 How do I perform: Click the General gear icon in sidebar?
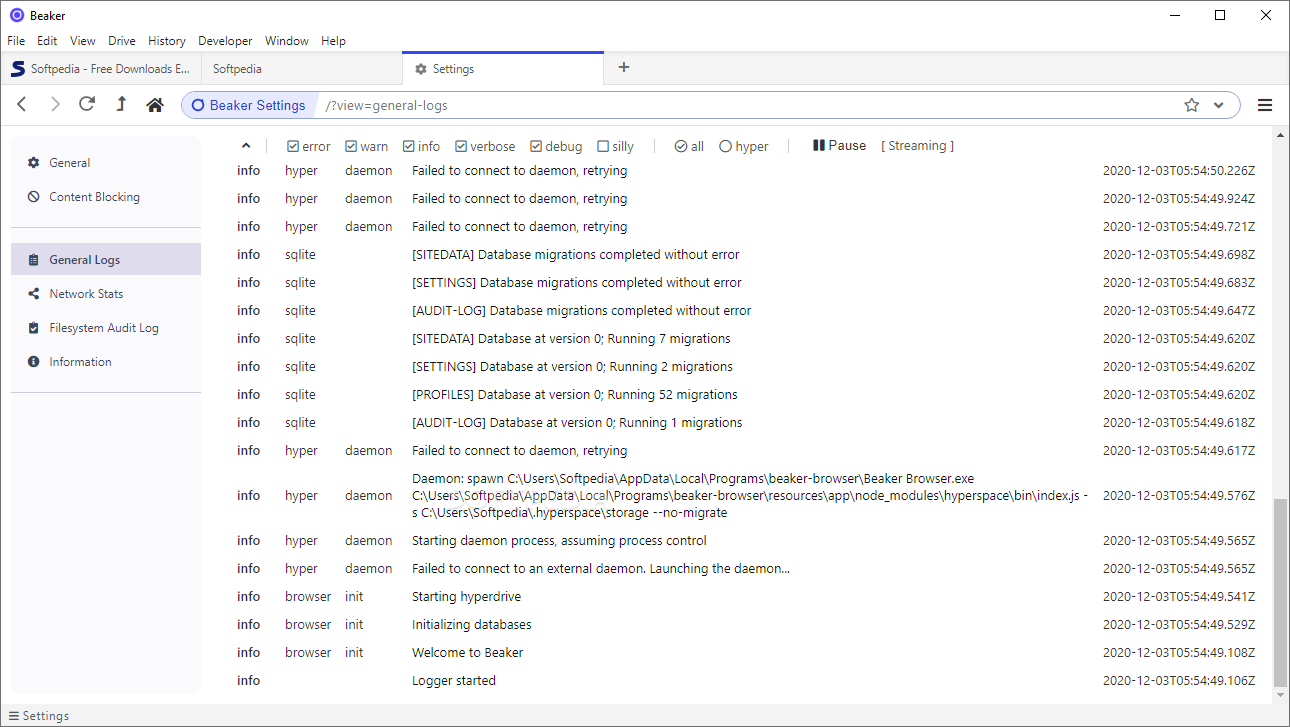tap(34, 163)
